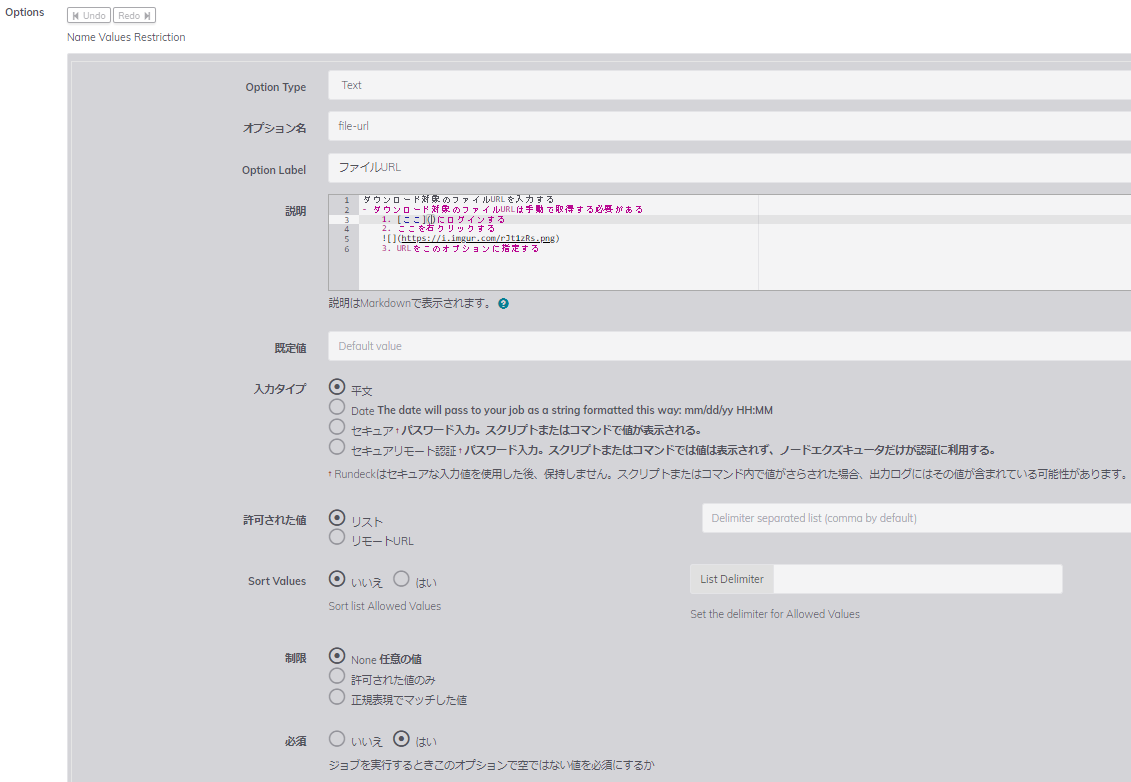Click the List Delimiter input field
The image size is (1131, 782).
[x=917, y=579]
